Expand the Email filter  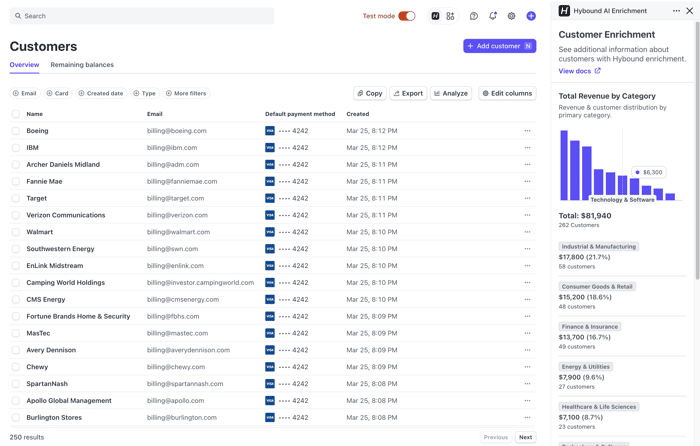click(25, 93)
